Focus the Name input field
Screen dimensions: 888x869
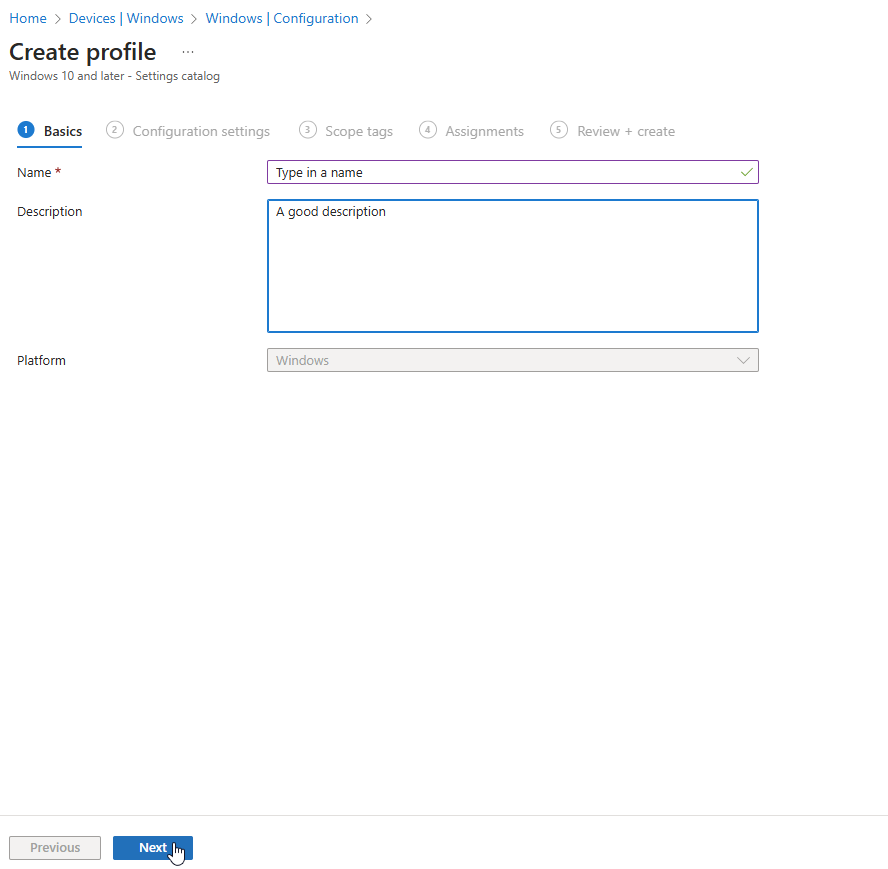click(x=500, y=172)
